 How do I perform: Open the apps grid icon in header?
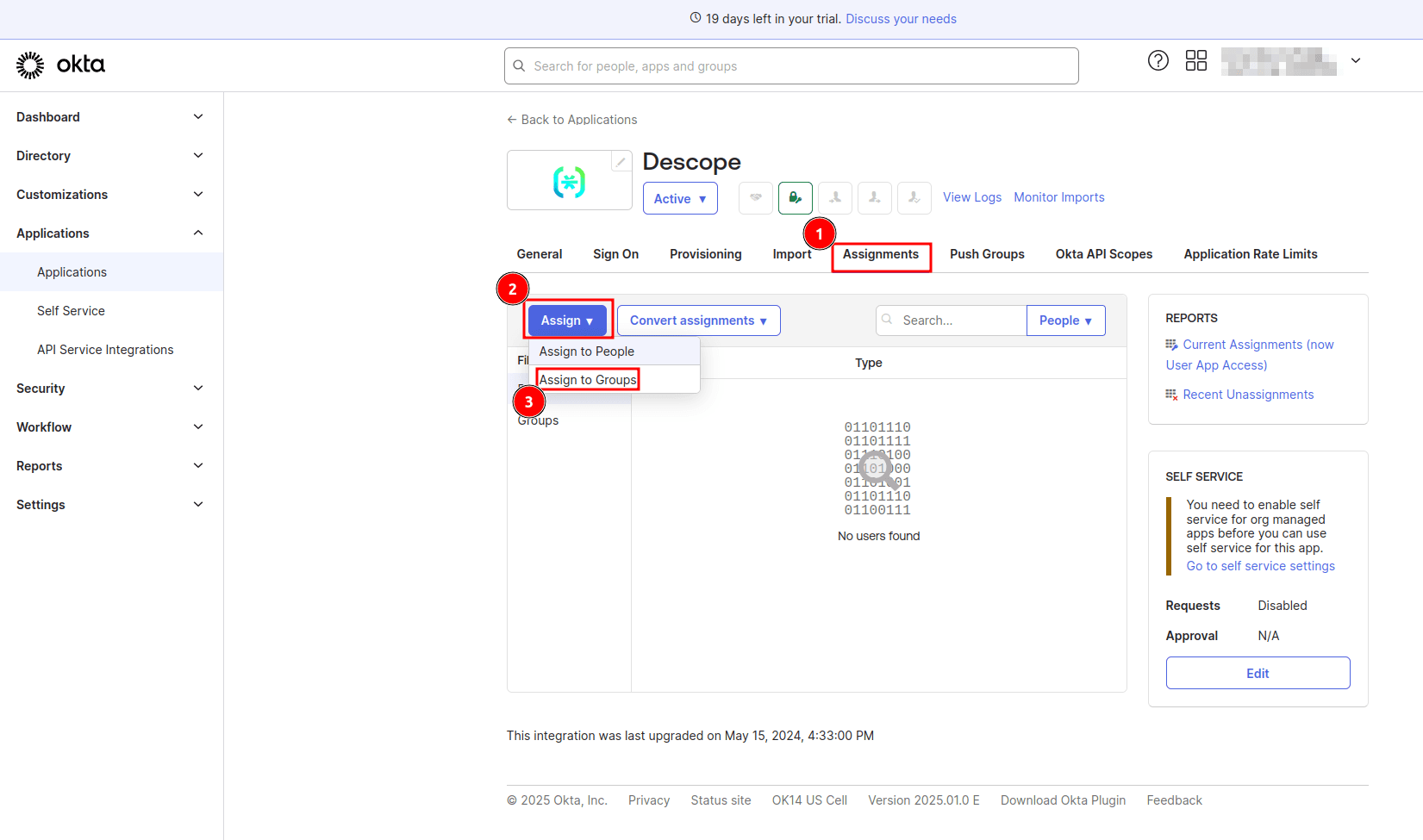click(1195, 60)
